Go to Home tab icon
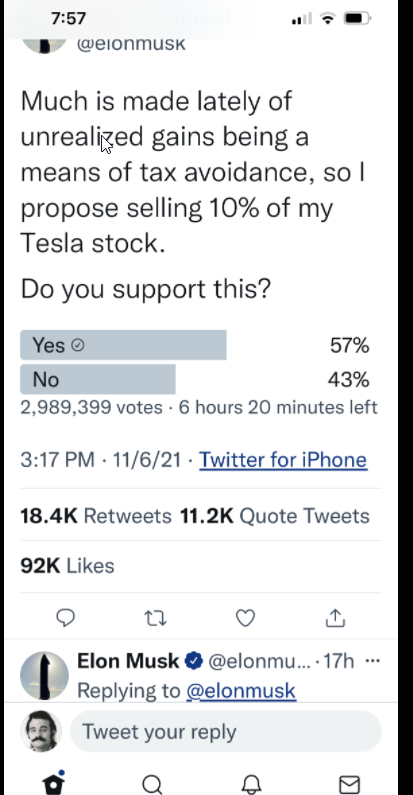The image size is (413, 795). [x=54, y=782]
